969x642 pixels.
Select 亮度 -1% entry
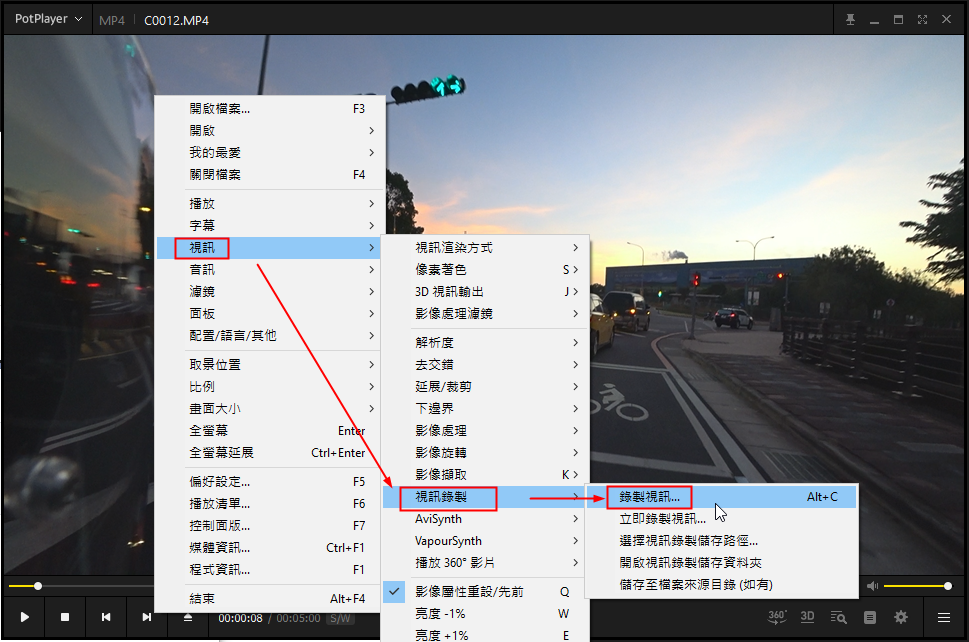pyautogui.click(x=485, y=614)
